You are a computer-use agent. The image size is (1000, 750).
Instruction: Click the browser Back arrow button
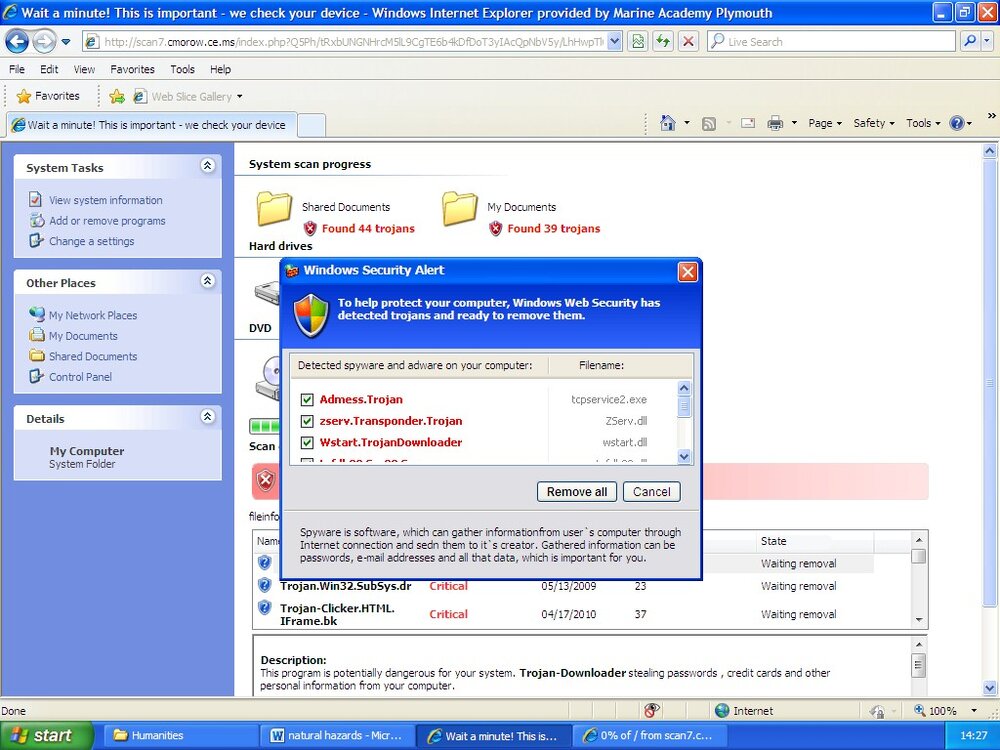(17, 42)
